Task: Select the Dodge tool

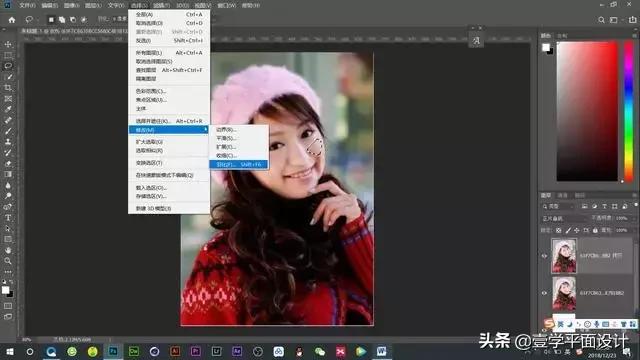Action: pos(8,196)
